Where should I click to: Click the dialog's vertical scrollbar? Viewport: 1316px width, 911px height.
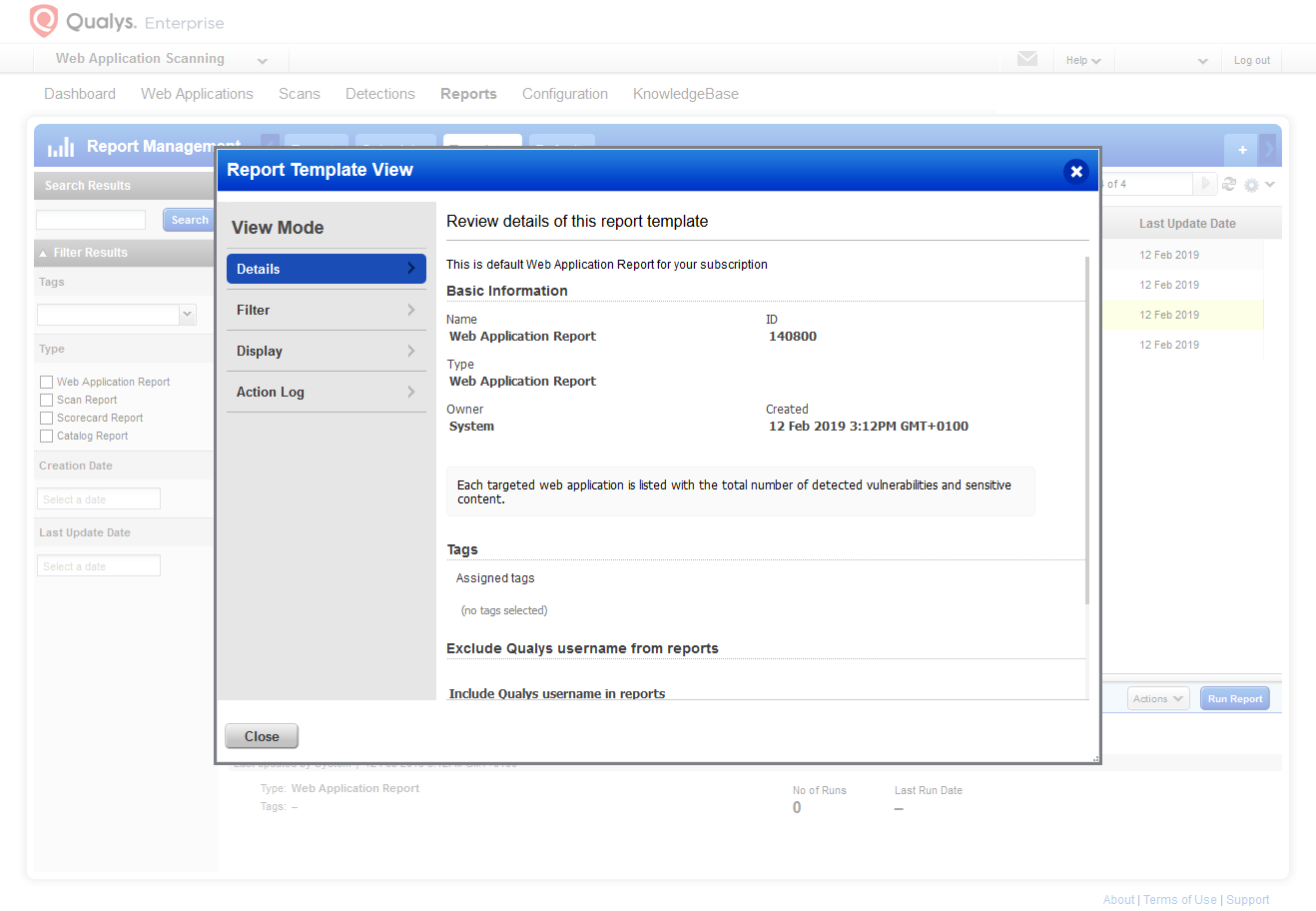pyautogui.click(x=1087, y=430)
